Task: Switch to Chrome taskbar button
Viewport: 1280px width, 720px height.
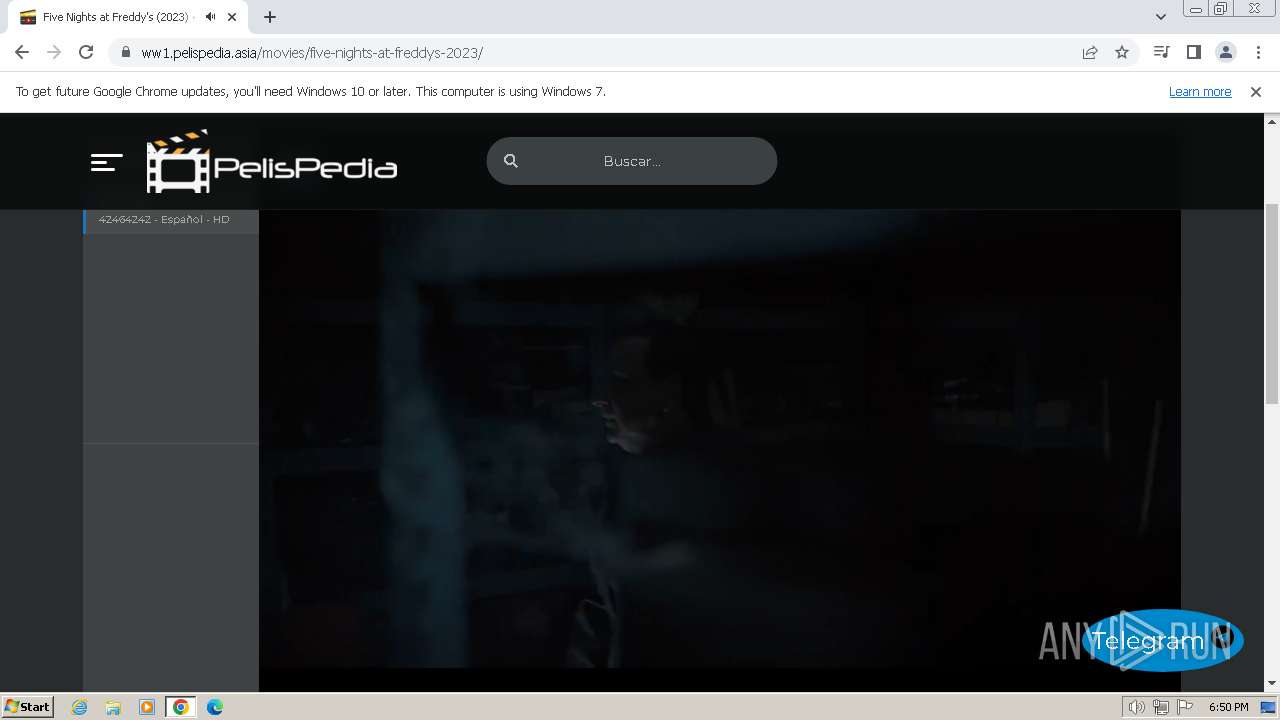Action: point(181,707)
